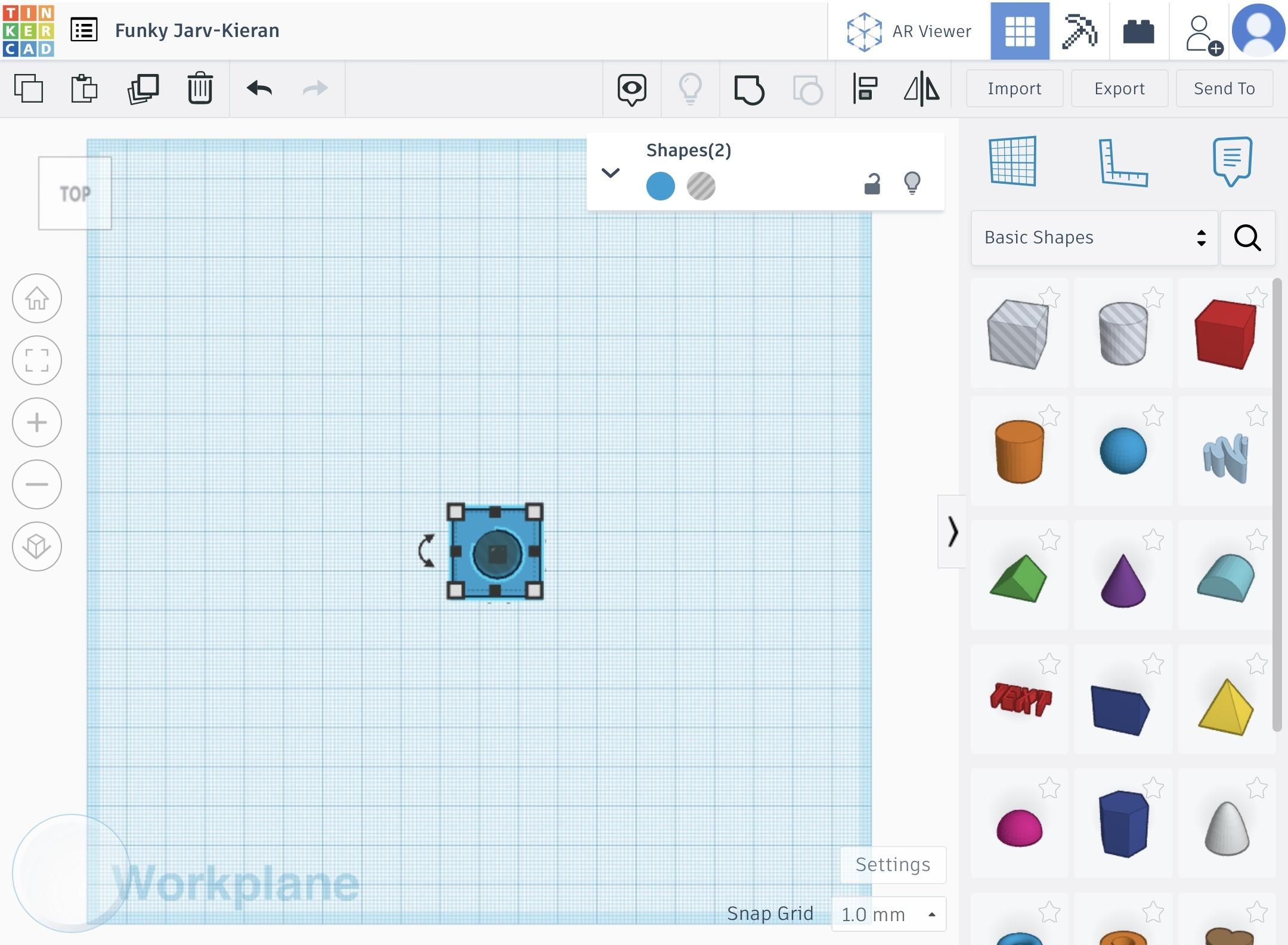Switch to the Blocks editor with the pickaxe
Viewport: 1288px width, 945px height.
point(1080,30)
